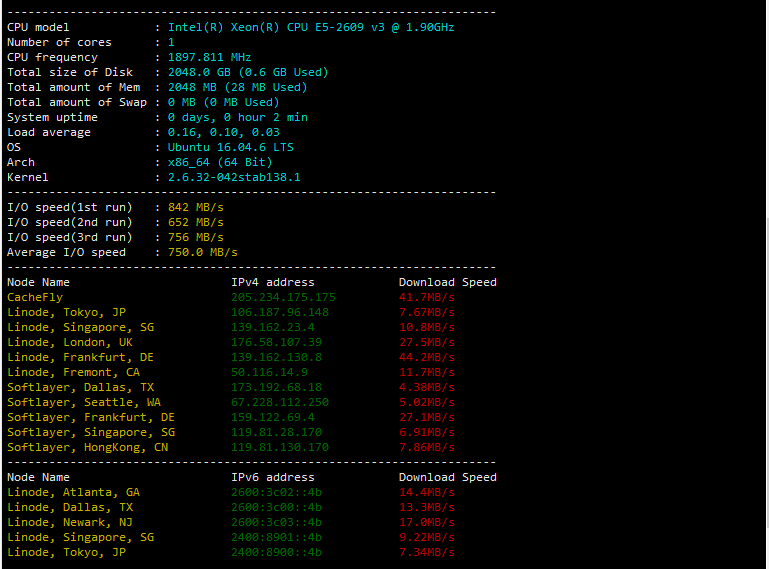This screenshot has width=769, height=569.
Task: Click the CacheFly download speed 41.7MB/s
Action: pyautogui.click(x=427, y=297)
